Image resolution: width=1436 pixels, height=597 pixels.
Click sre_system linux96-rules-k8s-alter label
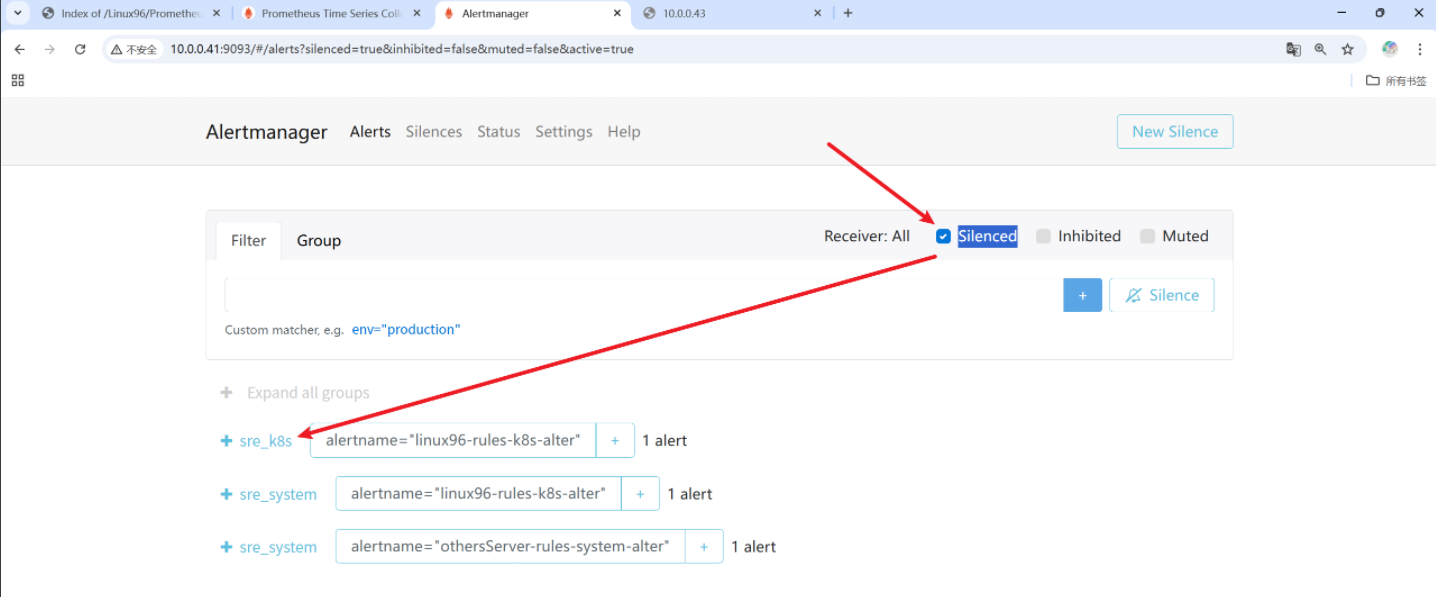tap(478, 493)
